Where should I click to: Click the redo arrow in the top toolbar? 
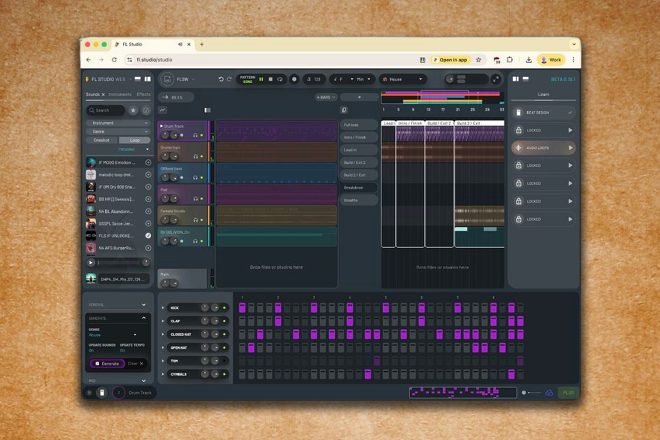(x=230, y=79)
